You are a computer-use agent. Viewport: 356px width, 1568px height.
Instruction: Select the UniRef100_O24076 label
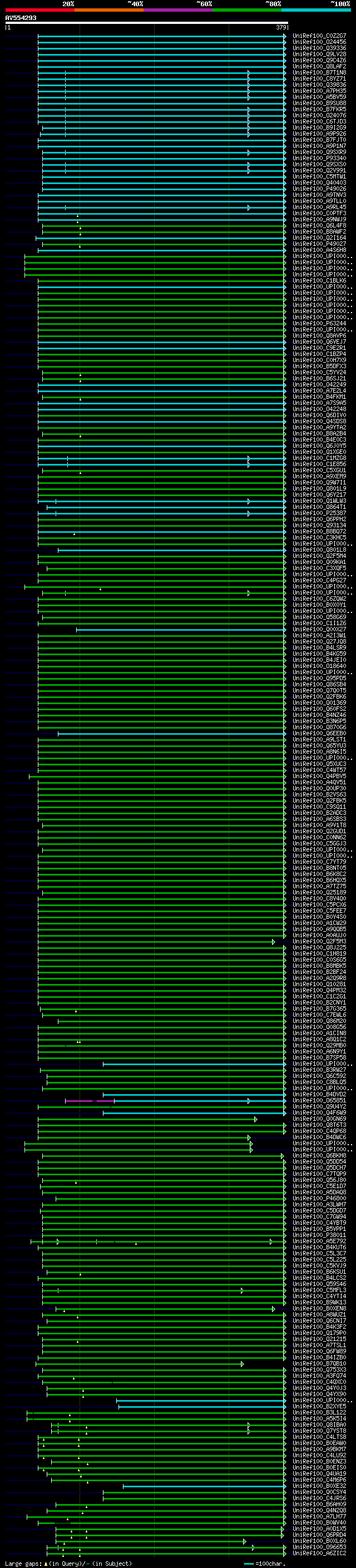pos(319,115)
